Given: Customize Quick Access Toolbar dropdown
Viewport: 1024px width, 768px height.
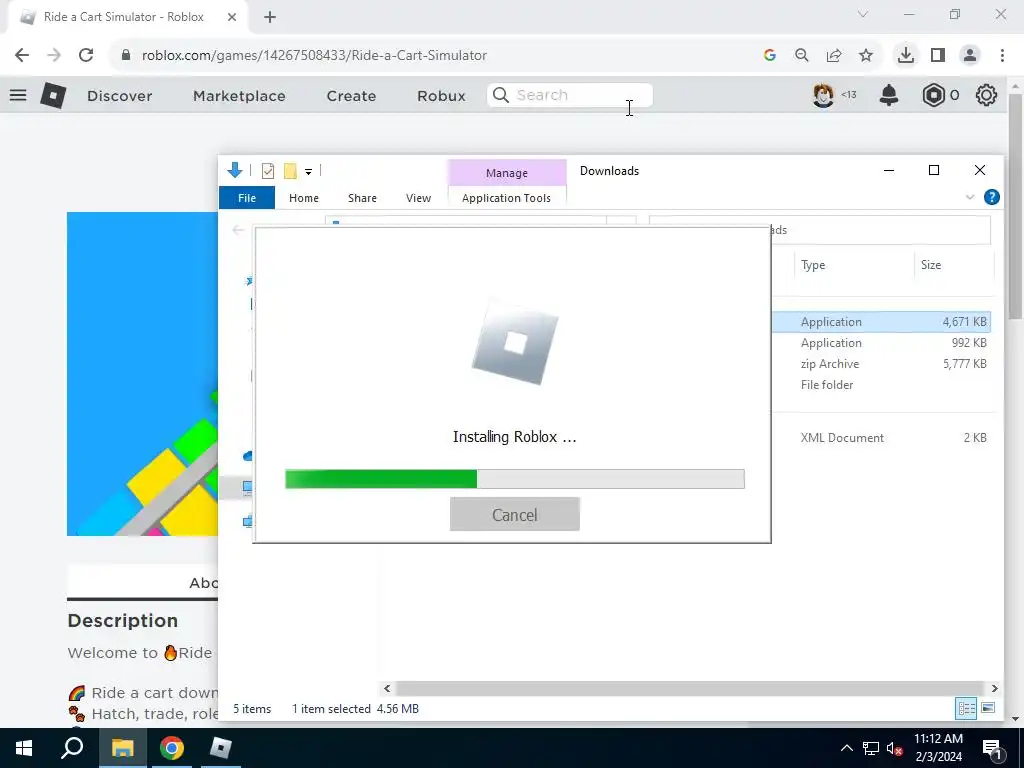Looking at the screenshot, I should click(308, 172).
